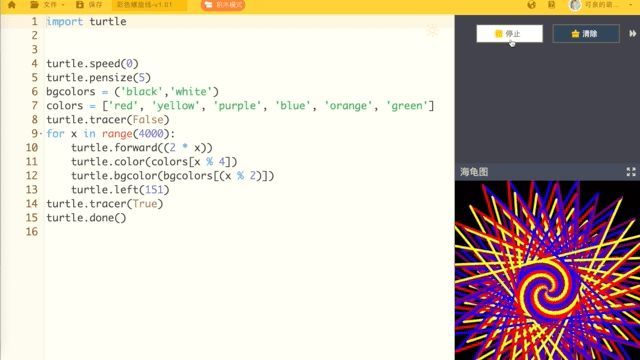Expand the user account dropdown arrow

coord(631,5)
